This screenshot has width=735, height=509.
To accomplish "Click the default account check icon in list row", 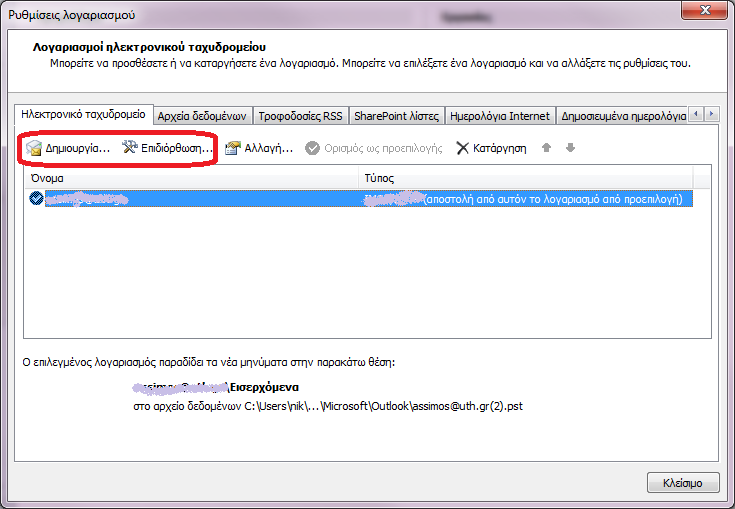I will point(36,198).
